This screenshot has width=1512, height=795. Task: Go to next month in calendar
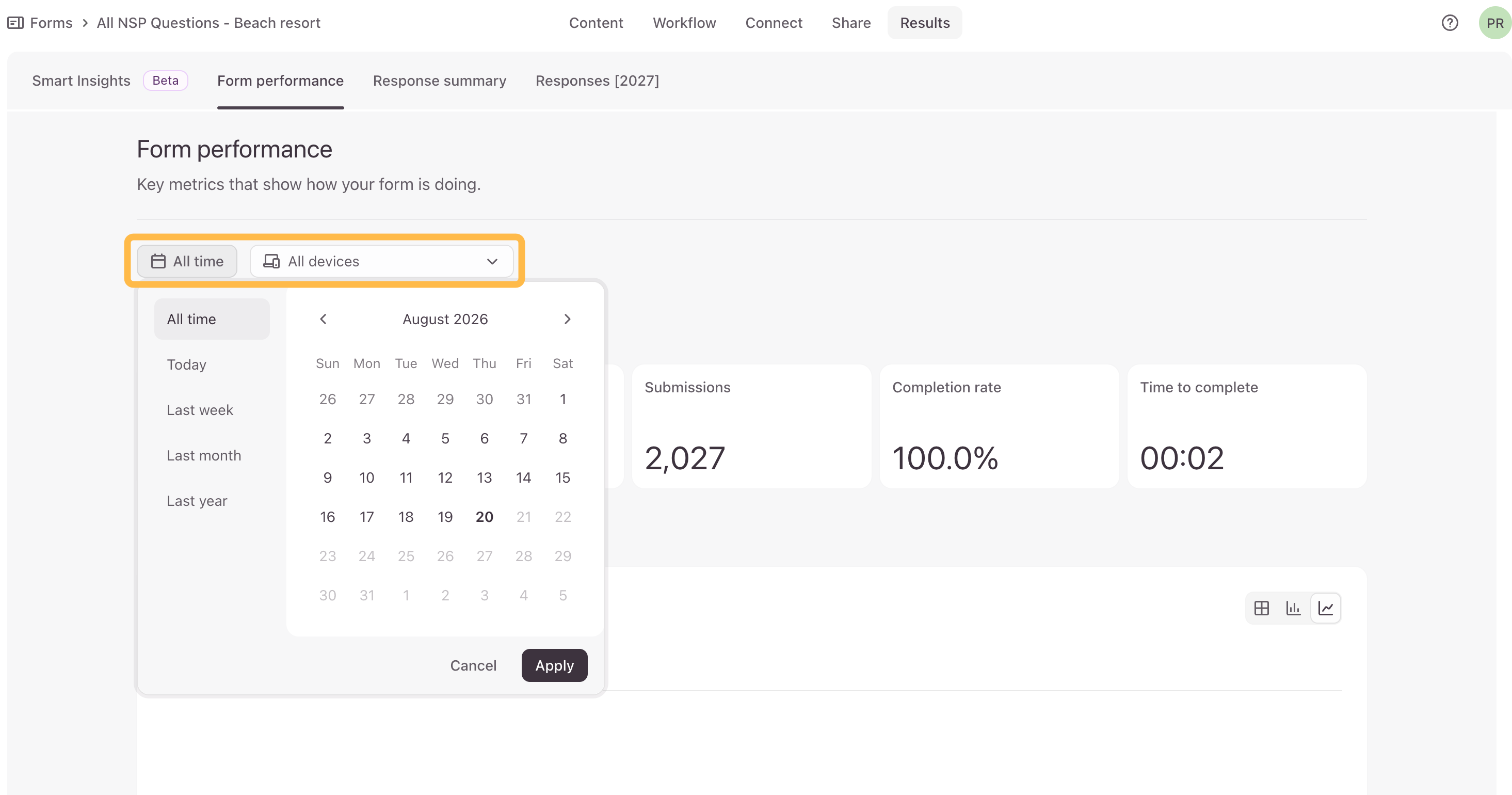point(567,319)
